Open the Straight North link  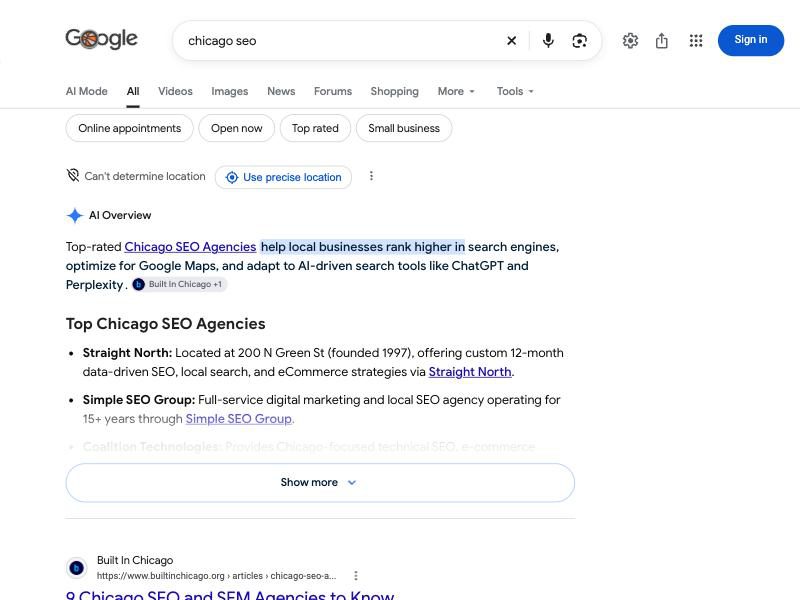[x=470, y=372]
